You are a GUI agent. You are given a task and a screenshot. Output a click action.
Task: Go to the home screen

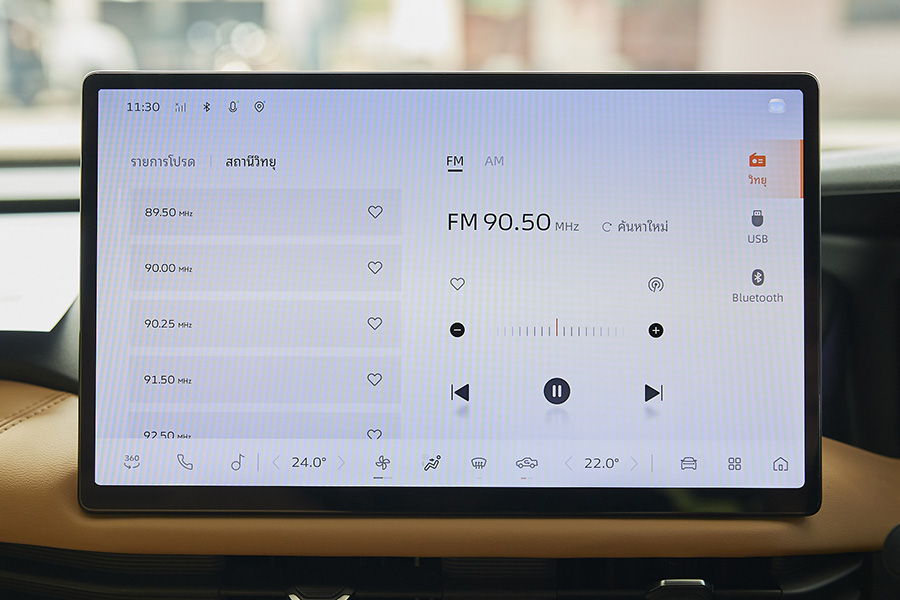click(x=780, y=463)
